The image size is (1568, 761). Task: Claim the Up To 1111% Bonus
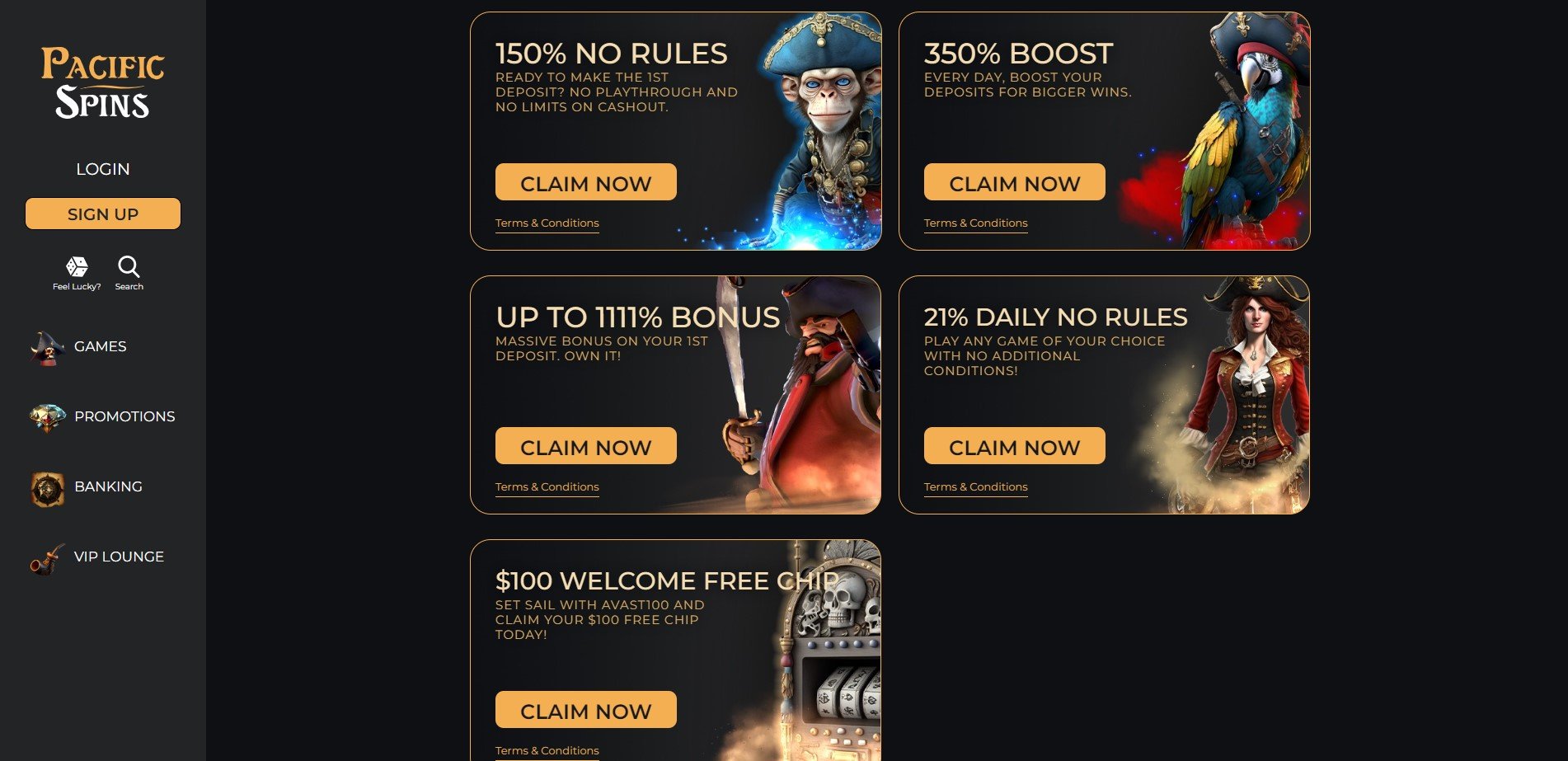coord(586,446)
